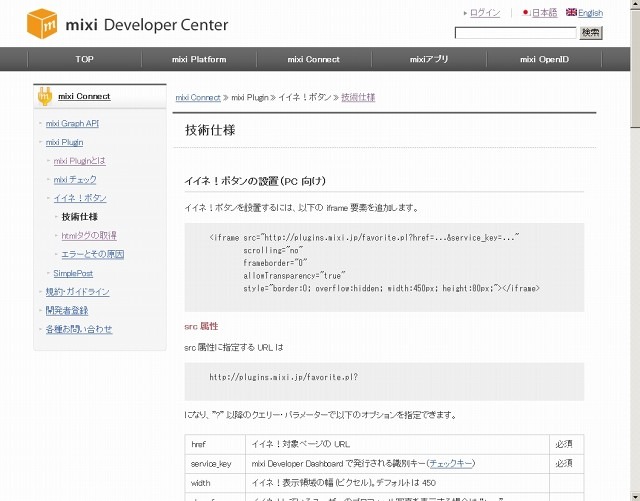Click the mixi Connect sidebar heading link
Image resolution: width=640 pixels, height=501 pixels.
(x=84, y=96)
